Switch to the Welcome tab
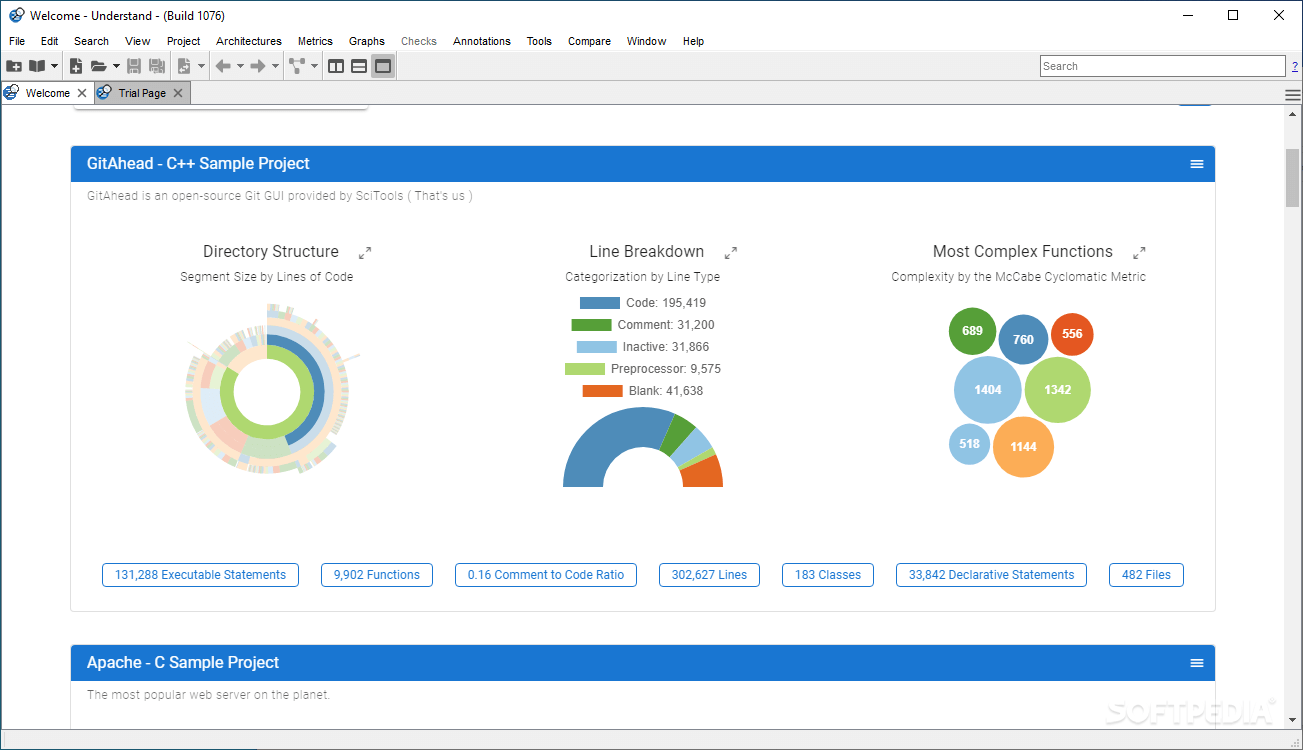 47,93
